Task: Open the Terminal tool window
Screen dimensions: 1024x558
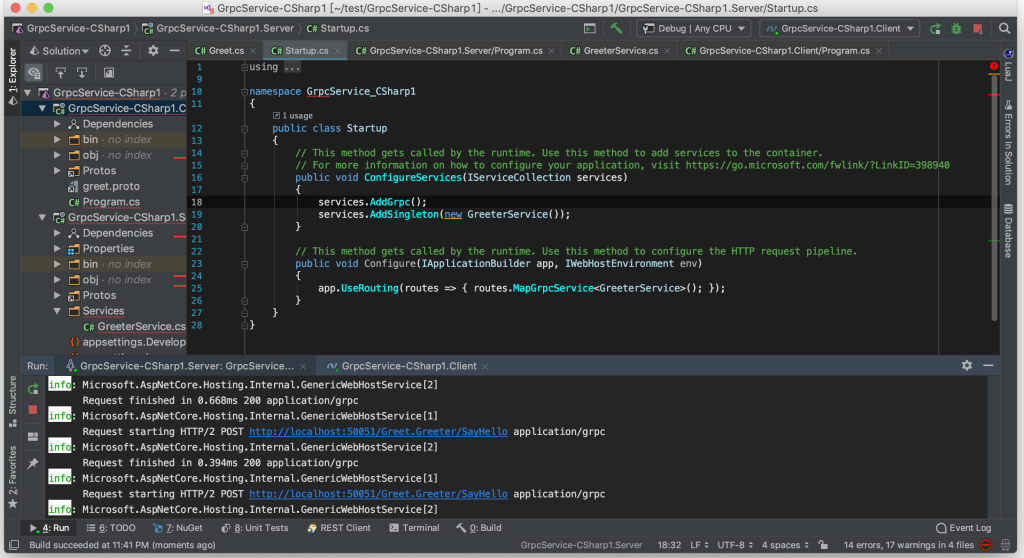Action: [x=415, y=528]
